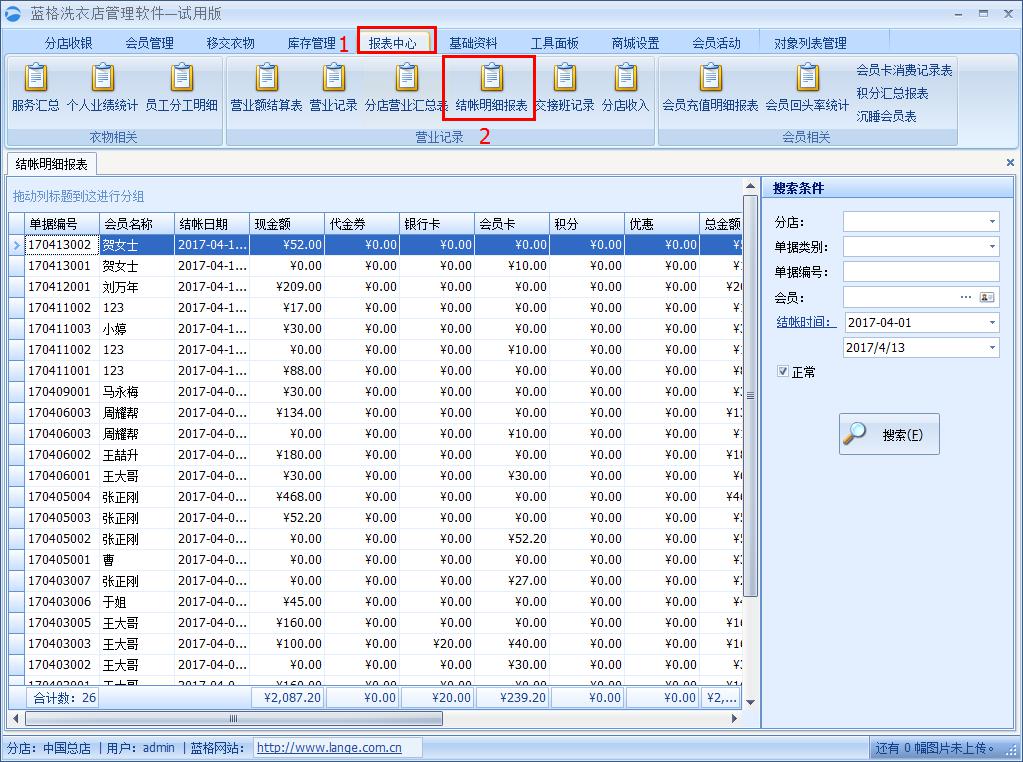Open the 商城设置 menu tab
1023x762 pixels.
click(635, 43)
